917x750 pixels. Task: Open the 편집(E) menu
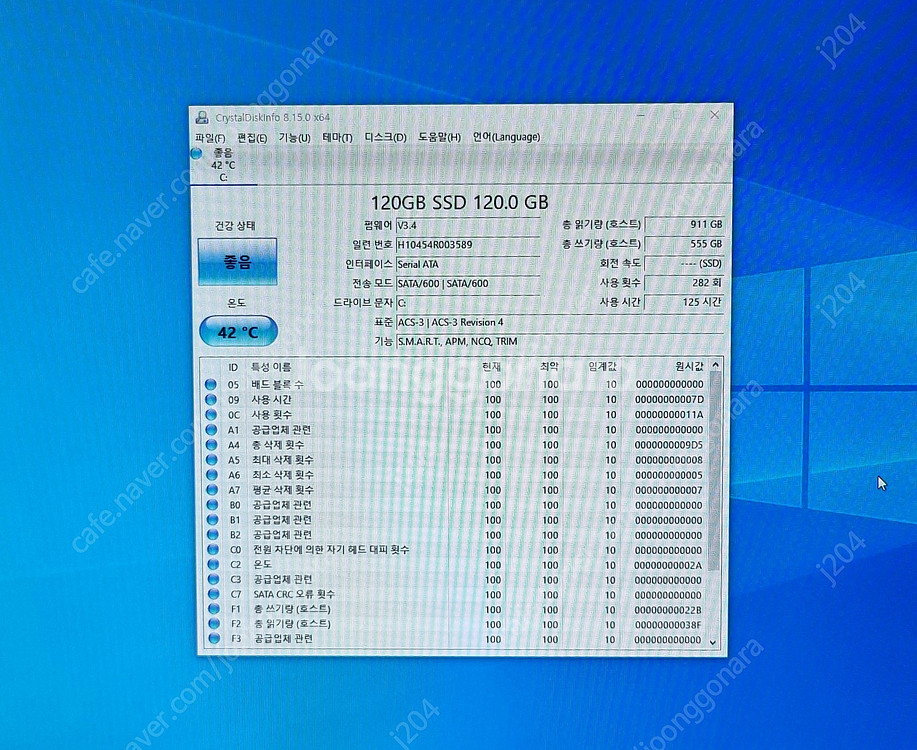pyautogui.click(x=252, y=138)
